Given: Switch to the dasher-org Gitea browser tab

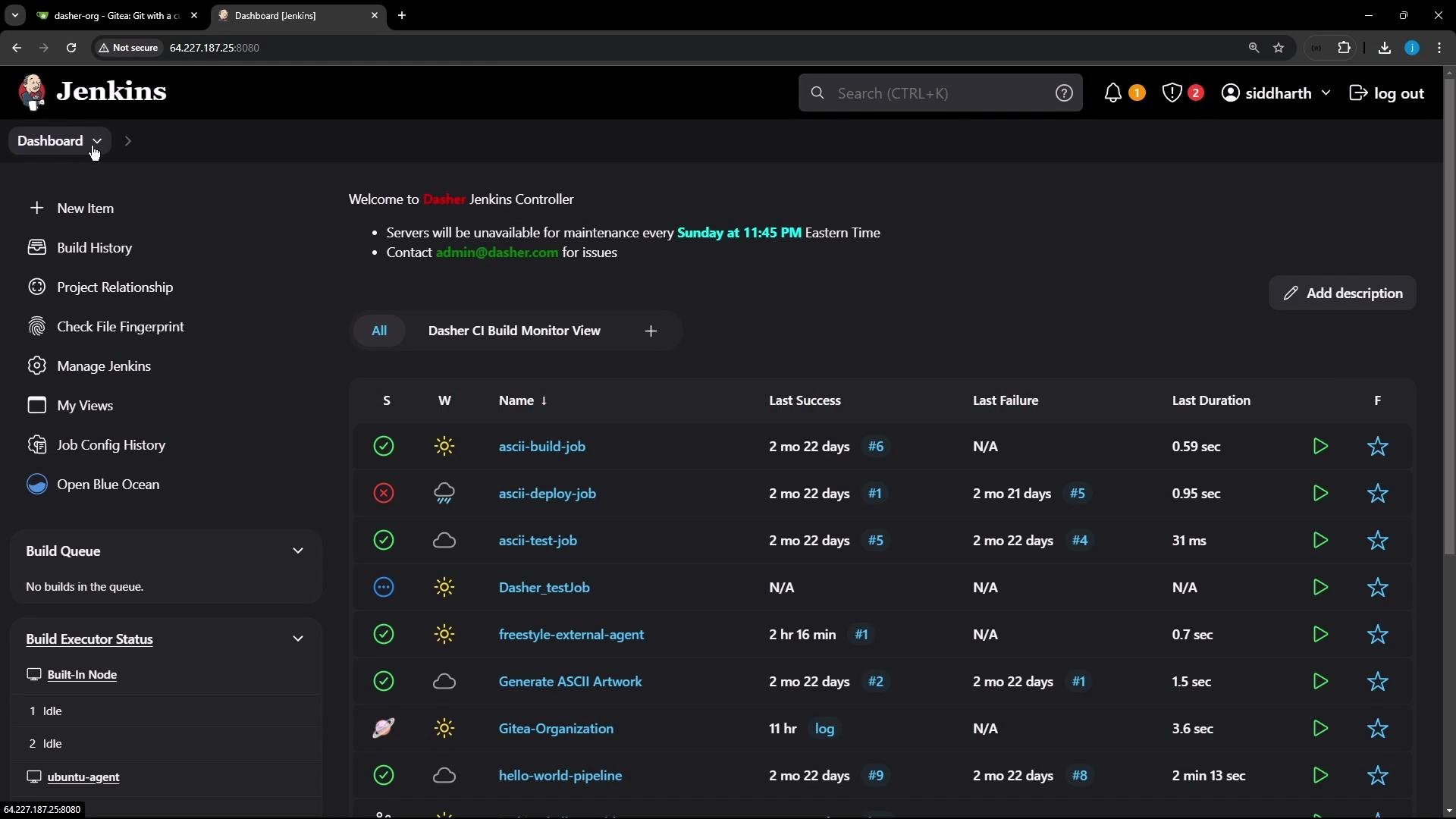Looking at the screenshot, I should click(x=118, y=15).
